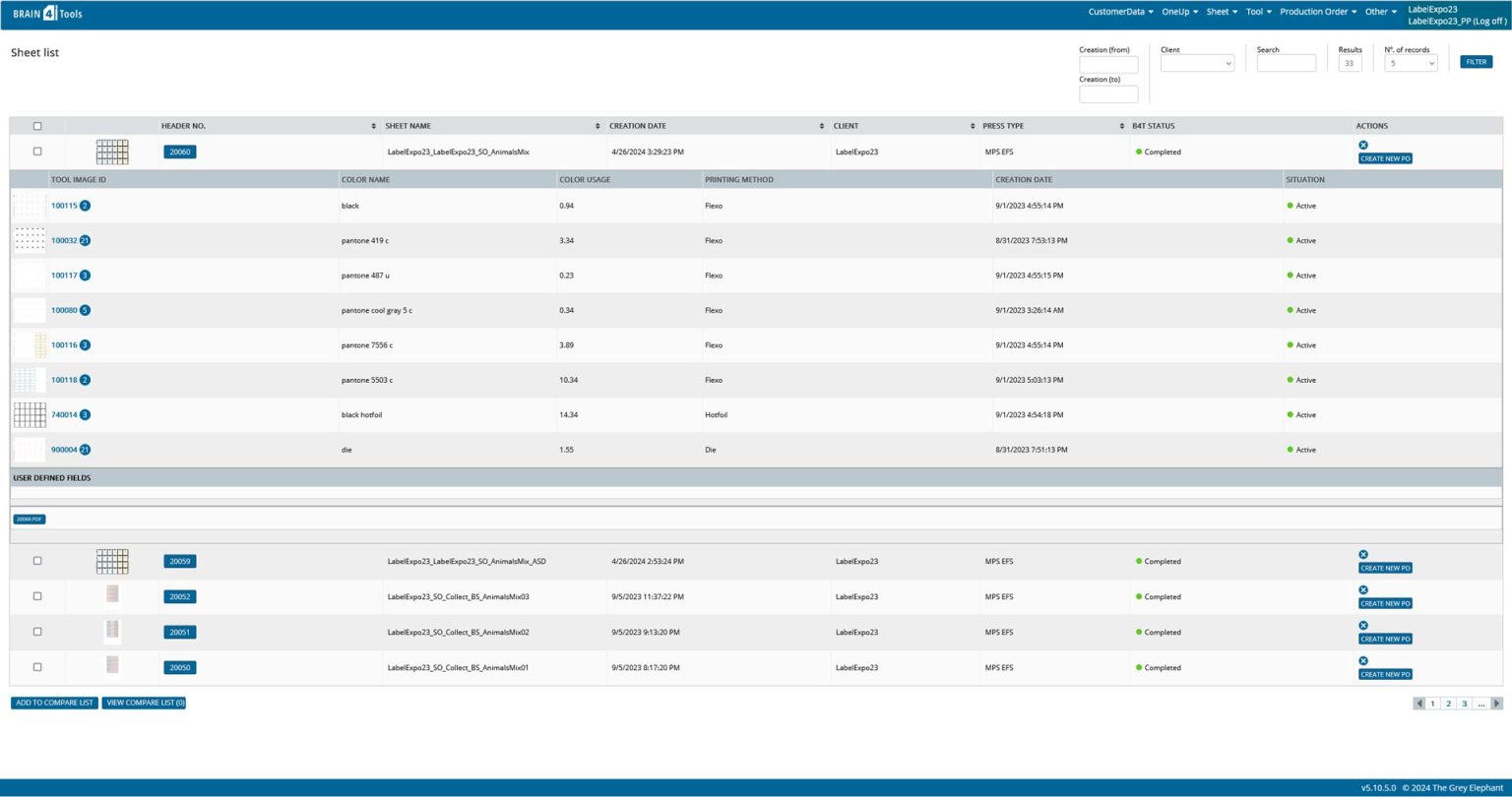This screenshot has height=797, width=1512.
Task: Click the badge 3 next to tool 100117
Action: coord(85,276)
